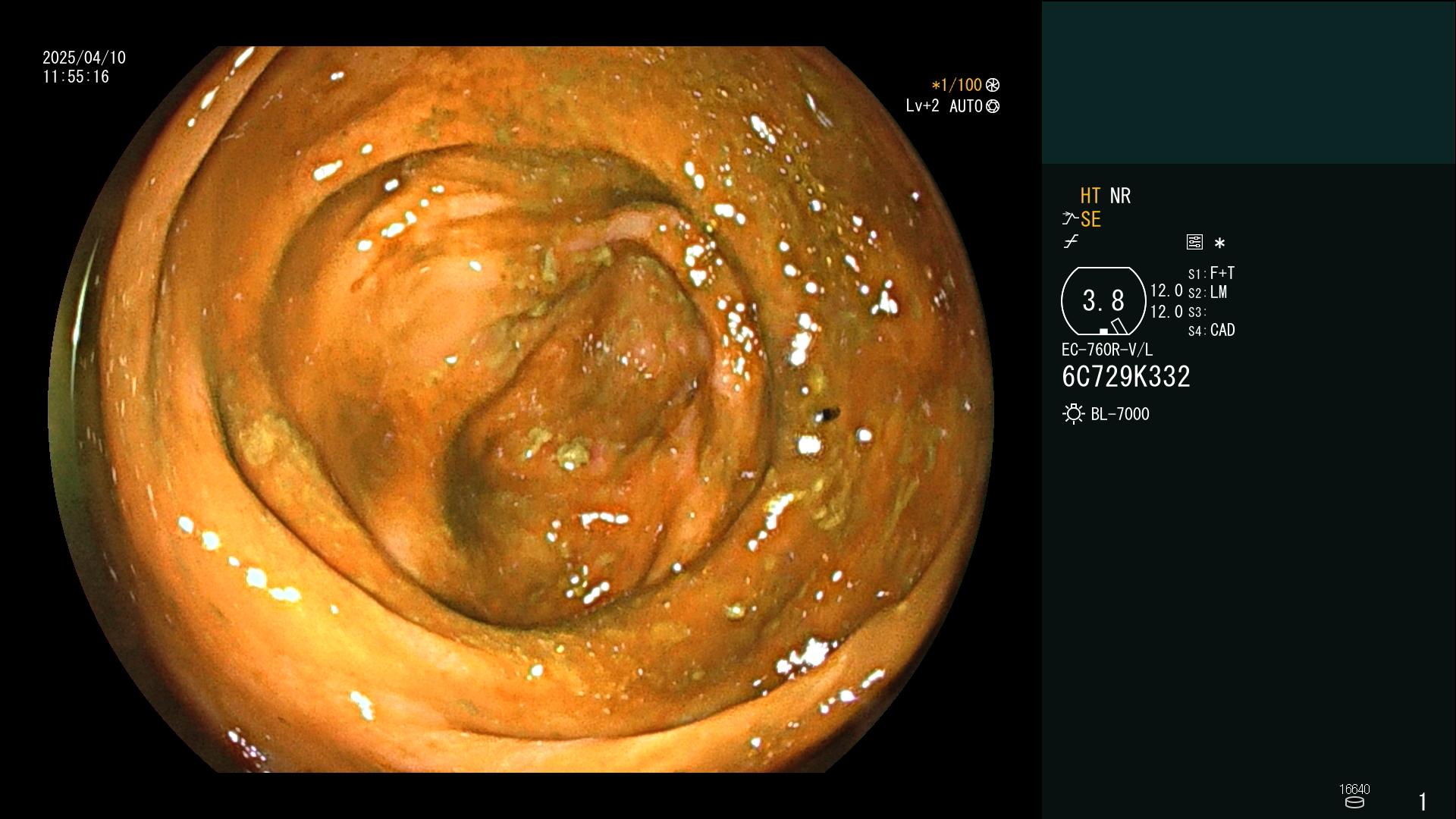Viewport: 1456px width, 819px height.
Task: Click the S2: LM switch assignment
Action: pos(1207,293)
